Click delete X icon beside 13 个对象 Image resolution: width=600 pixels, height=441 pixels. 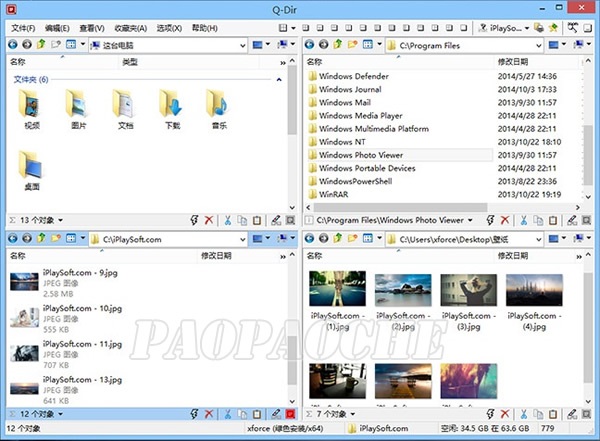209,220
